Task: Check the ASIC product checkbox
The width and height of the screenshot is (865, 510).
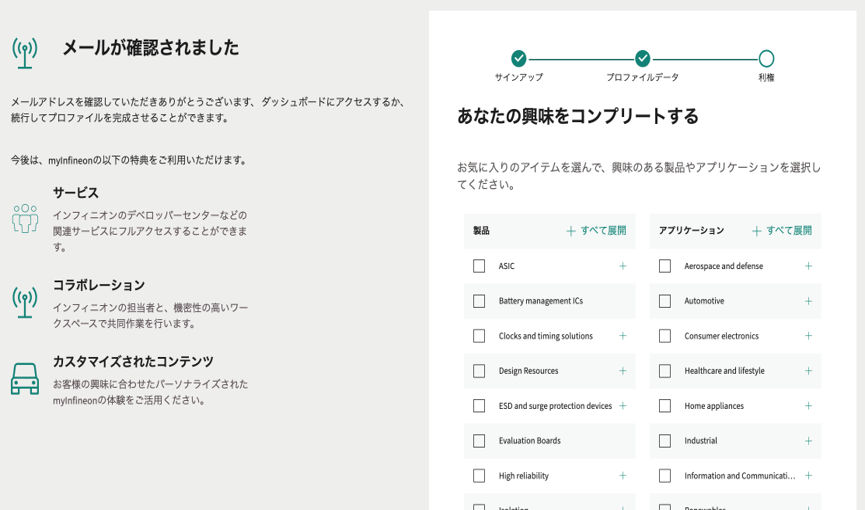Action: point(479,266)
